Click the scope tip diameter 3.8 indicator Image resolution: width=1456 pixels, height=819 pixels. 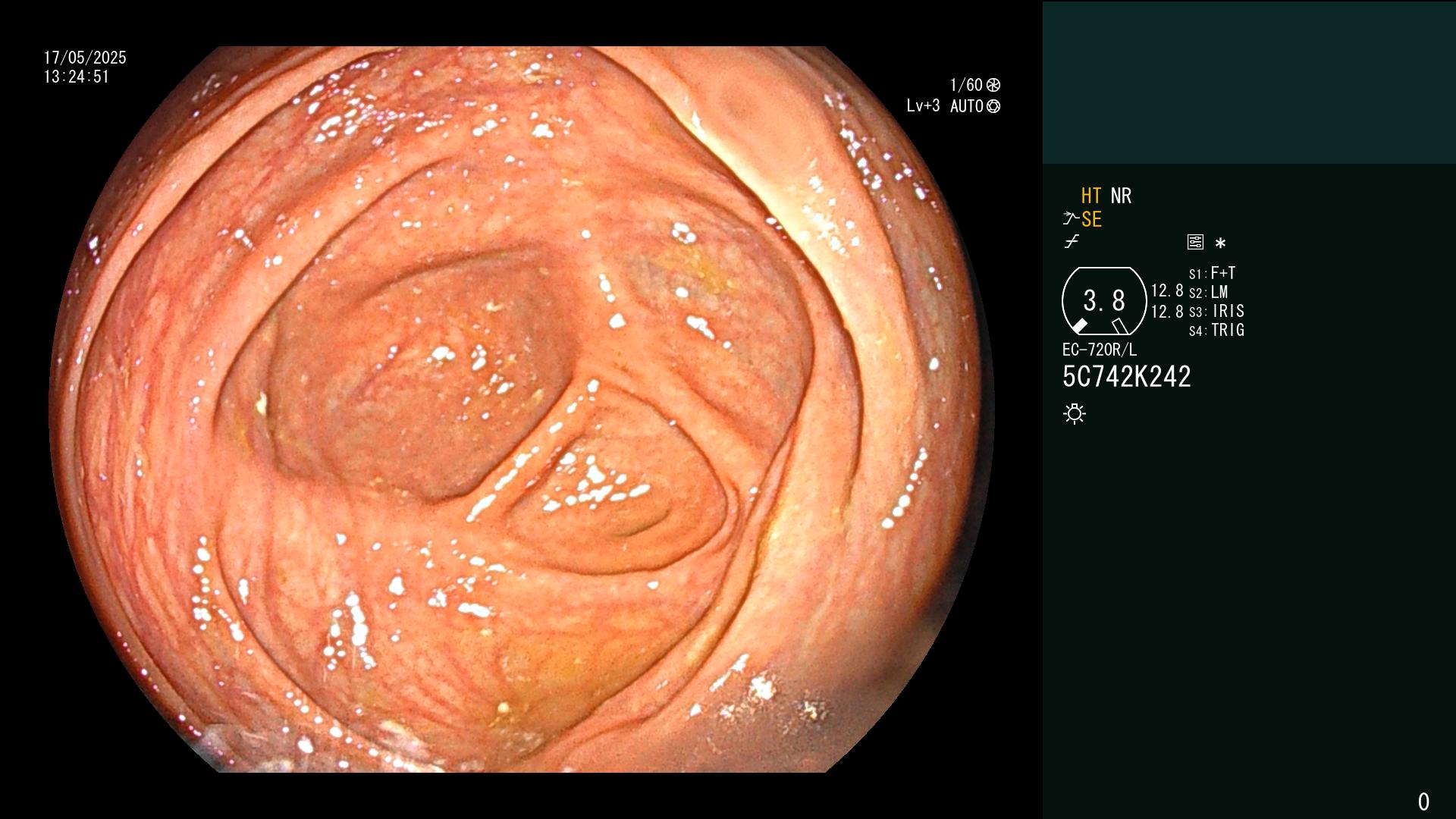click(x=1104, y=301)
